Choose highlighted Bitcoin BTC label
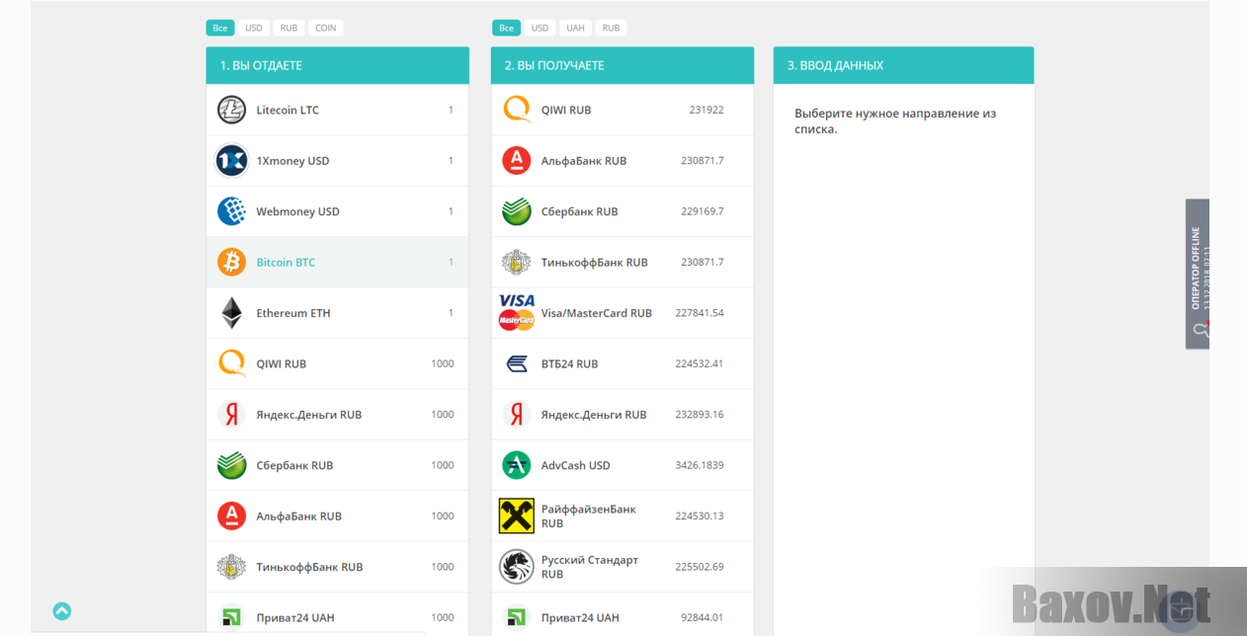1247x636 pixels. point(286,262)
